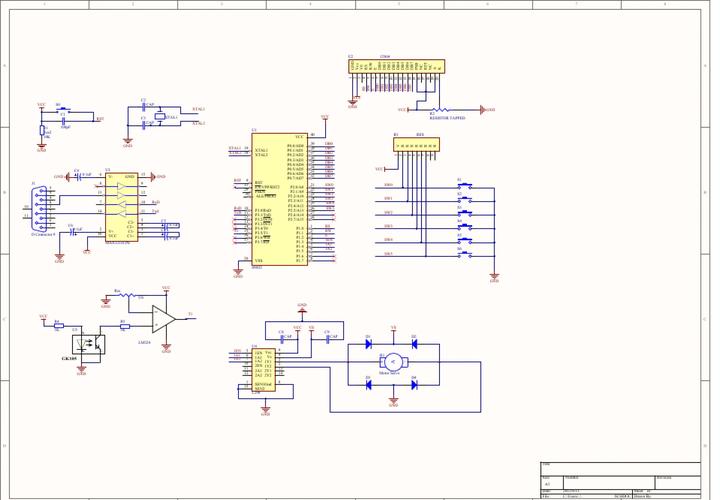Click the GK105 text label
This screenshot has width=720, height=500.
[69, 358]
